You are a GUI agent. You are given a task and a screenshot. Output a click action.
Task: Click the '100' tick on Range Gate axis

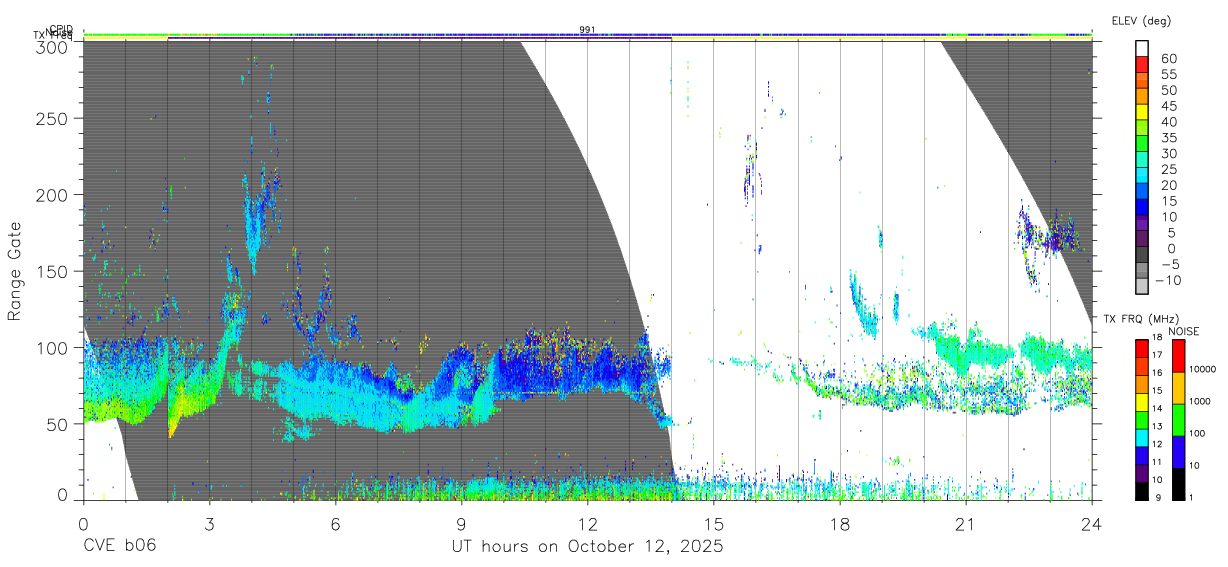[x=53, y=347]
